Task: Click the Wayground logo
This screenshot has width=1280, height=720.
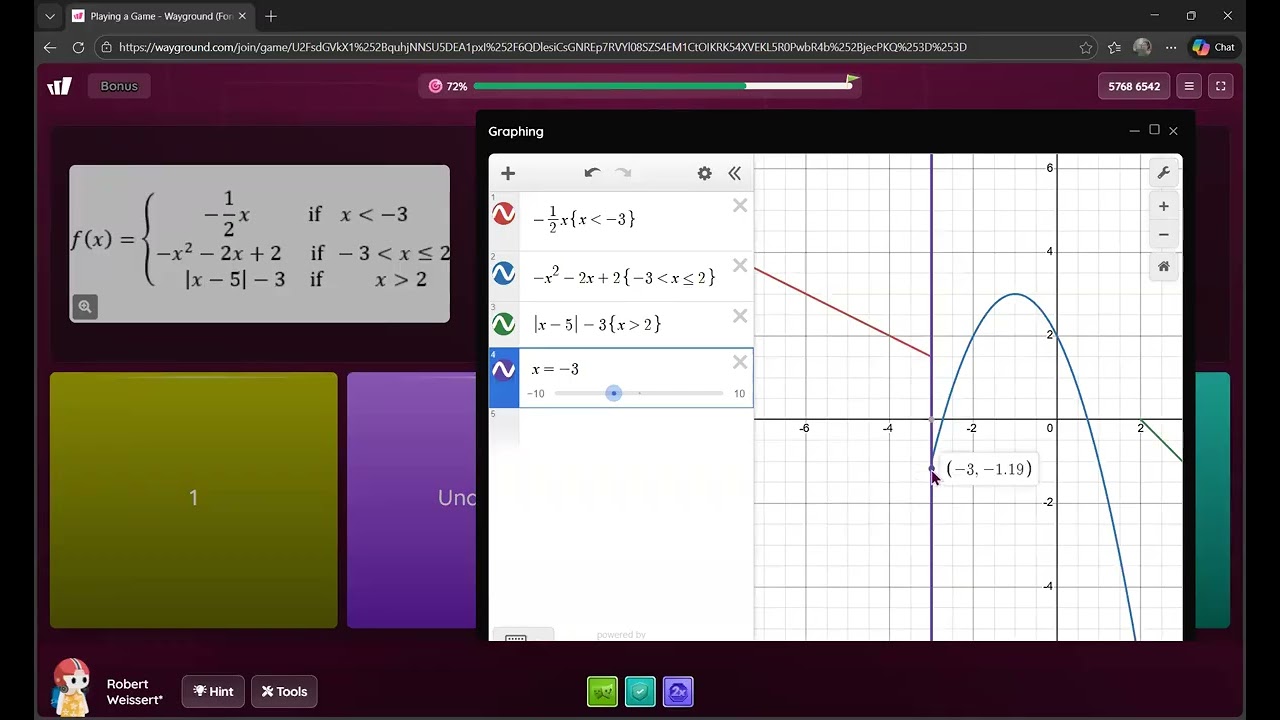Action: point(60,86)
